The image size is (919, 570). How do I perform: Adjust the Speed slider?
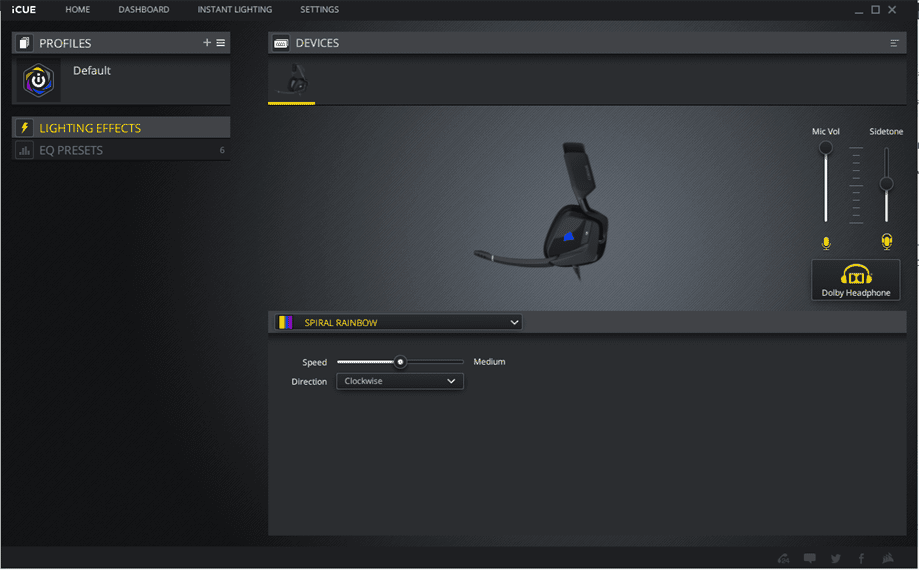point(400,362)
